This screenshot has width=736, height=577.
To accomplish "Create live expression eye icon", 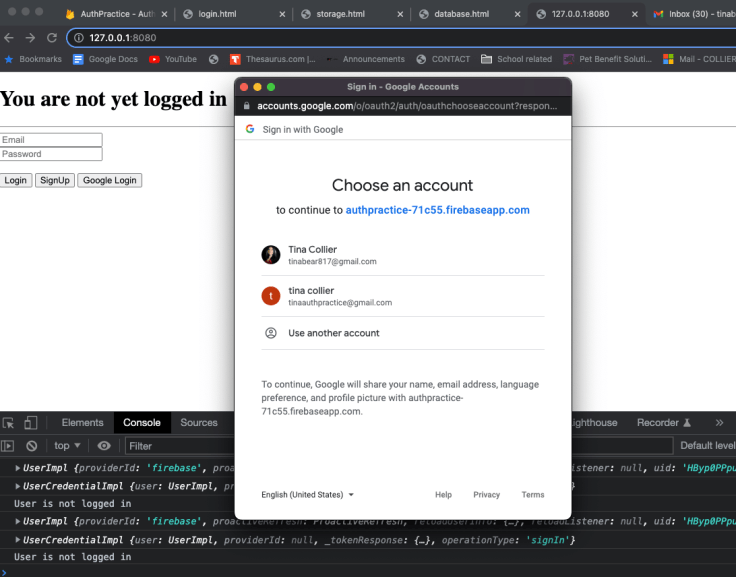I will point(104,446).
